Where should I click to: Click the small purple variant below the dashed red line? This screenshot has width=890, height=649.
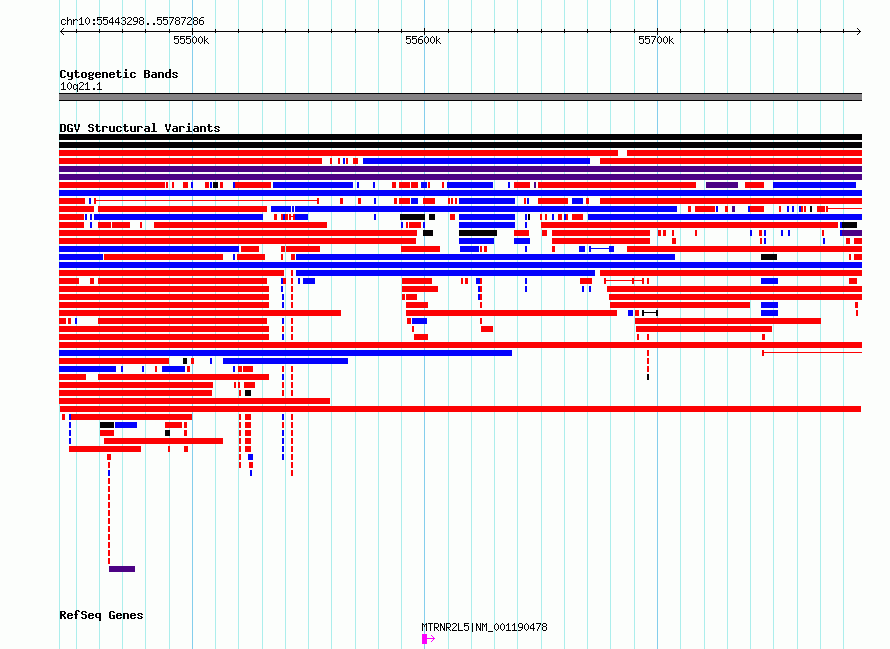tap(122, 569)
